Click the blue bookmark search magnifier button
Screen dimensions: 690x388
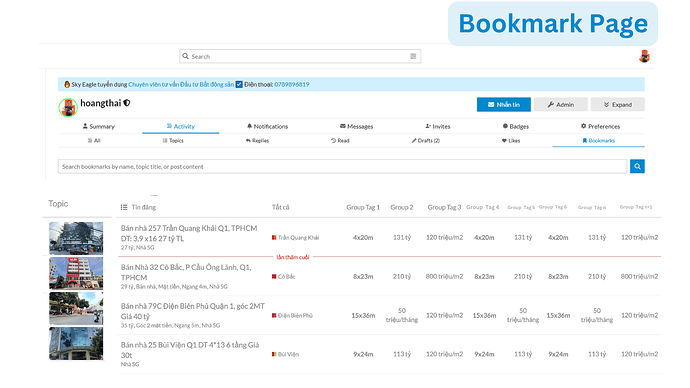click(x=637, y=166)
